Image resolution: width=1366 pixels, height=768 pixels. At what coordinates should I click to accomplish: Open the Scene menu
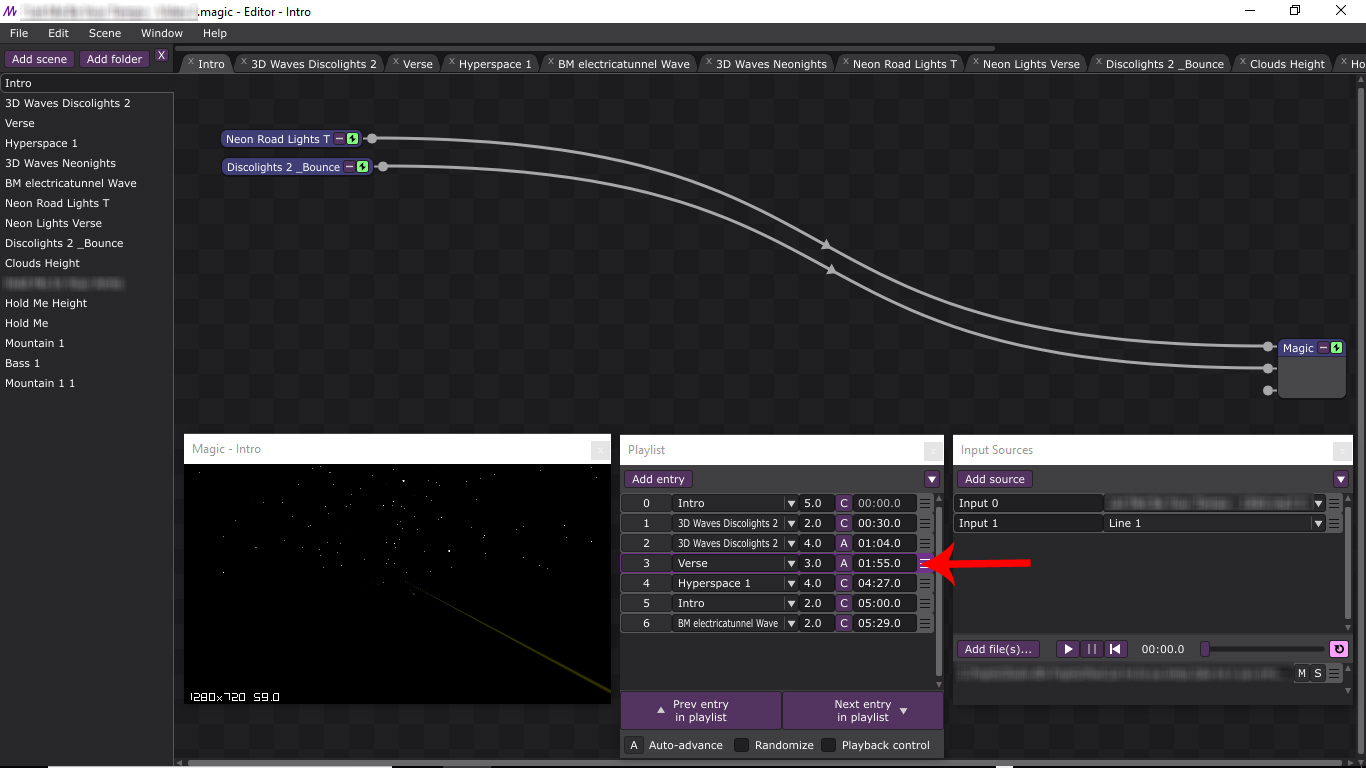coord(105,33)
